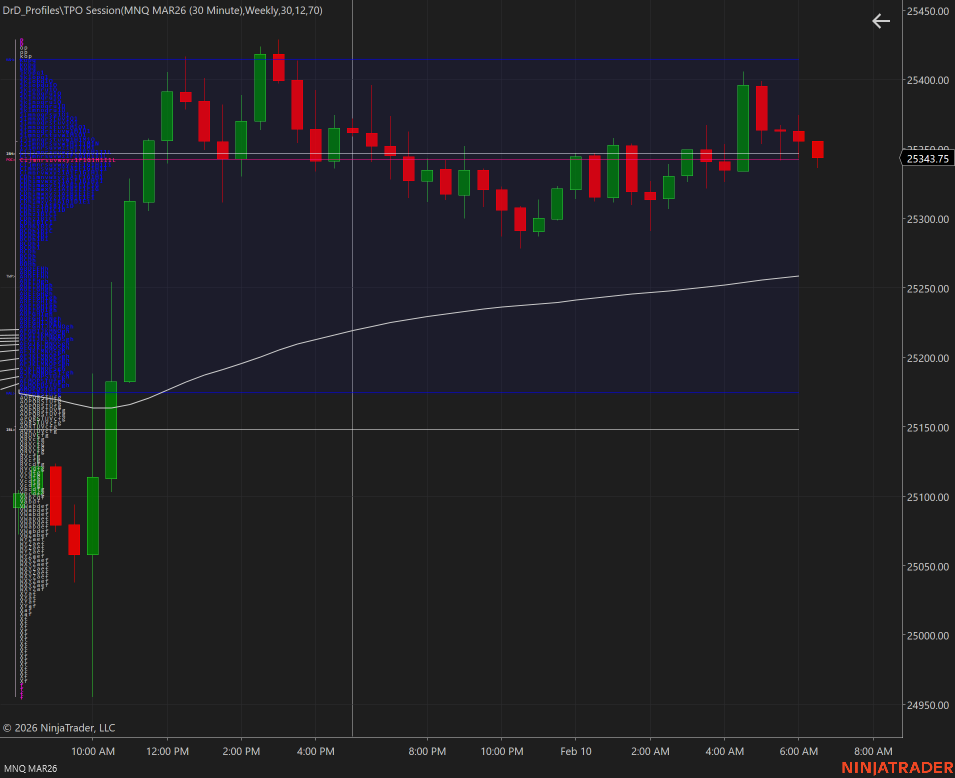Click the 25000.00 price axis label

(x=927, y=636)
